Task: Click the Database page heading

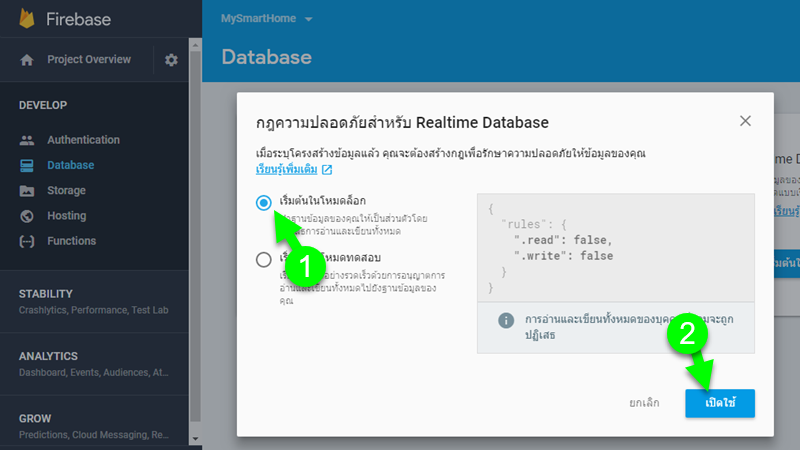Action: 266,57
